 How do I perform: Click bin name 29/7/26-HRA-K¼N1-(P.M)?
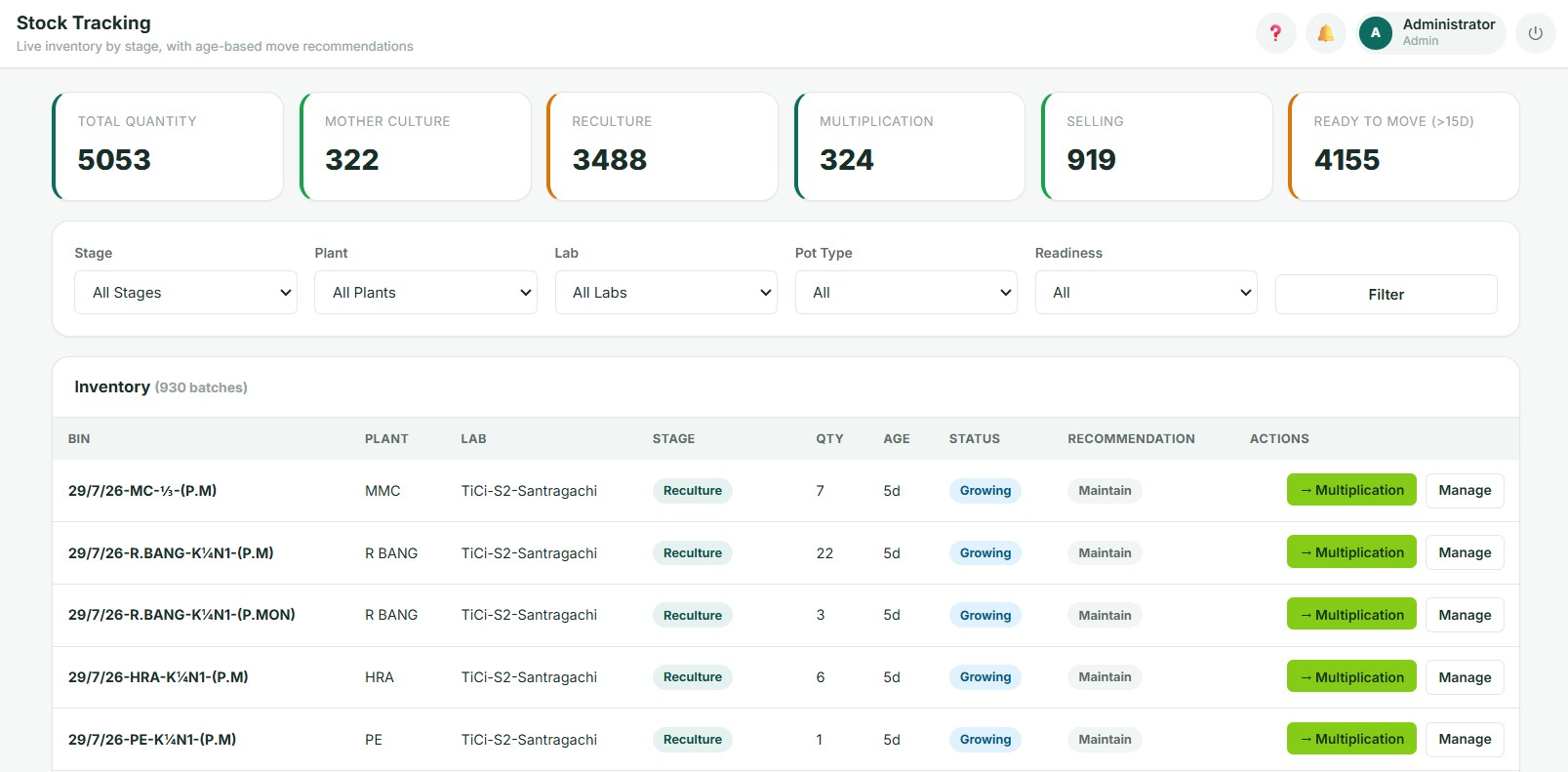coord(158,677)
